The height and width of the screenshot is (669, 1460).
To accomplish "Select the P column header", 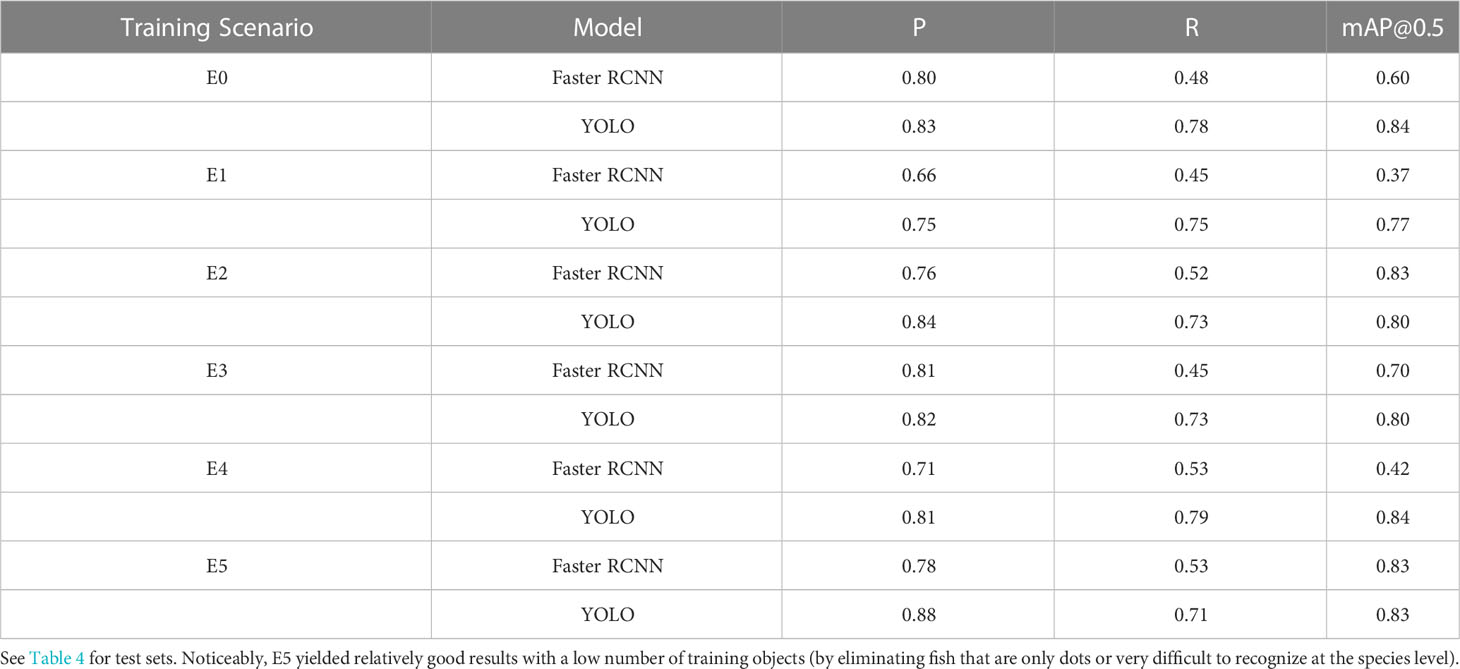I will [918, 27].
